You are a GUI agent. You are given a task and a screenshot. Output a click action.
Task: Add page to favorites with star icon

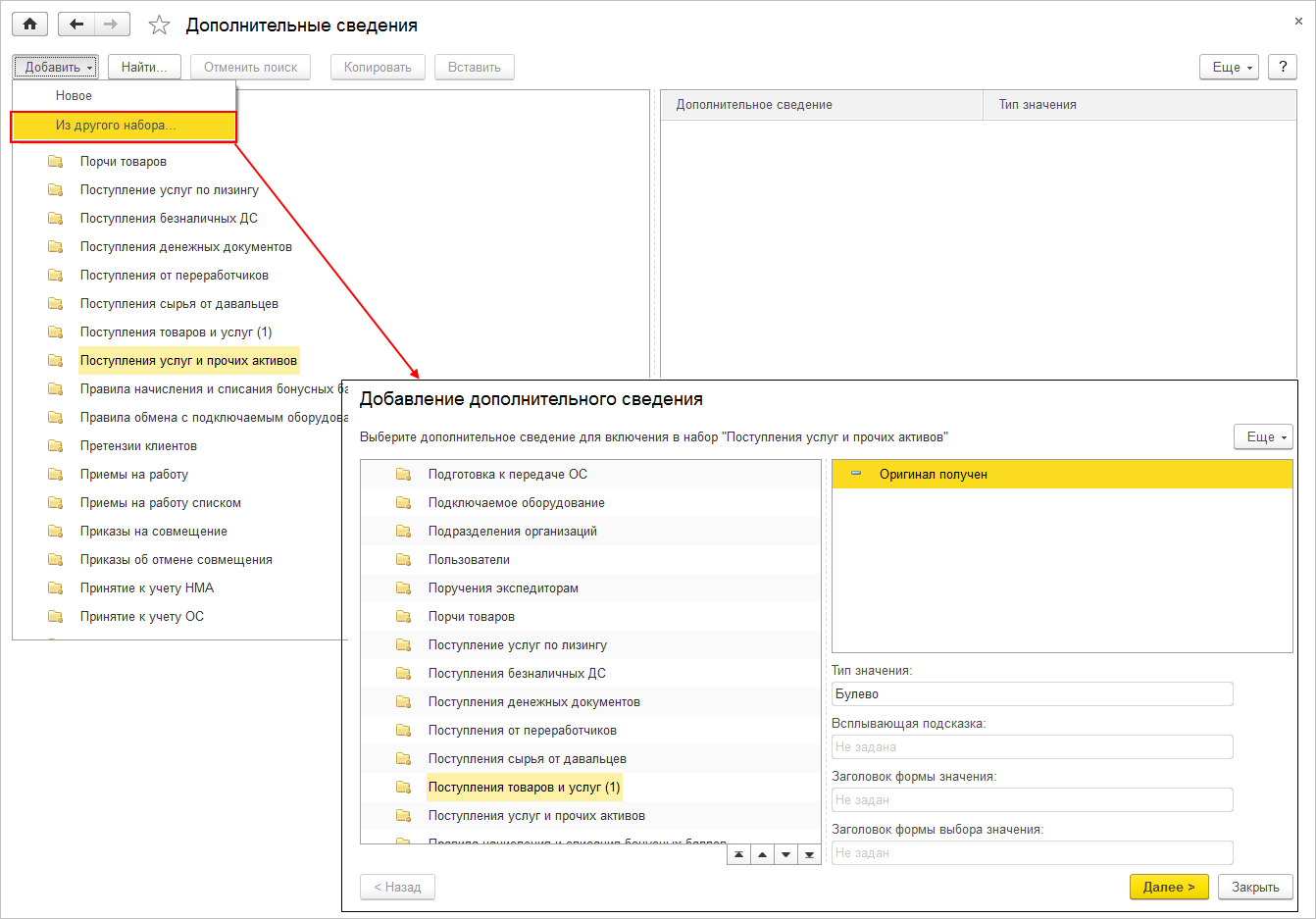tap(159, 26)
